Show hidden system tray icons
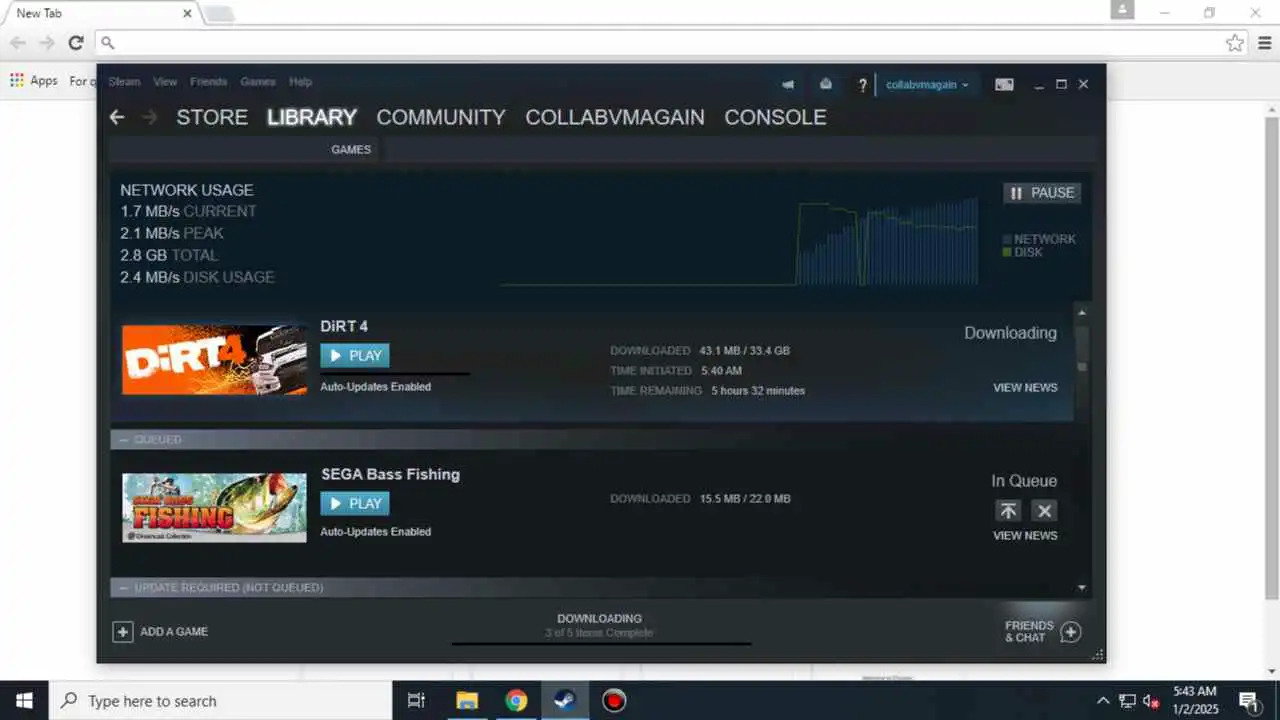This screenshot has height=720, width=1280. [1103, 701]
